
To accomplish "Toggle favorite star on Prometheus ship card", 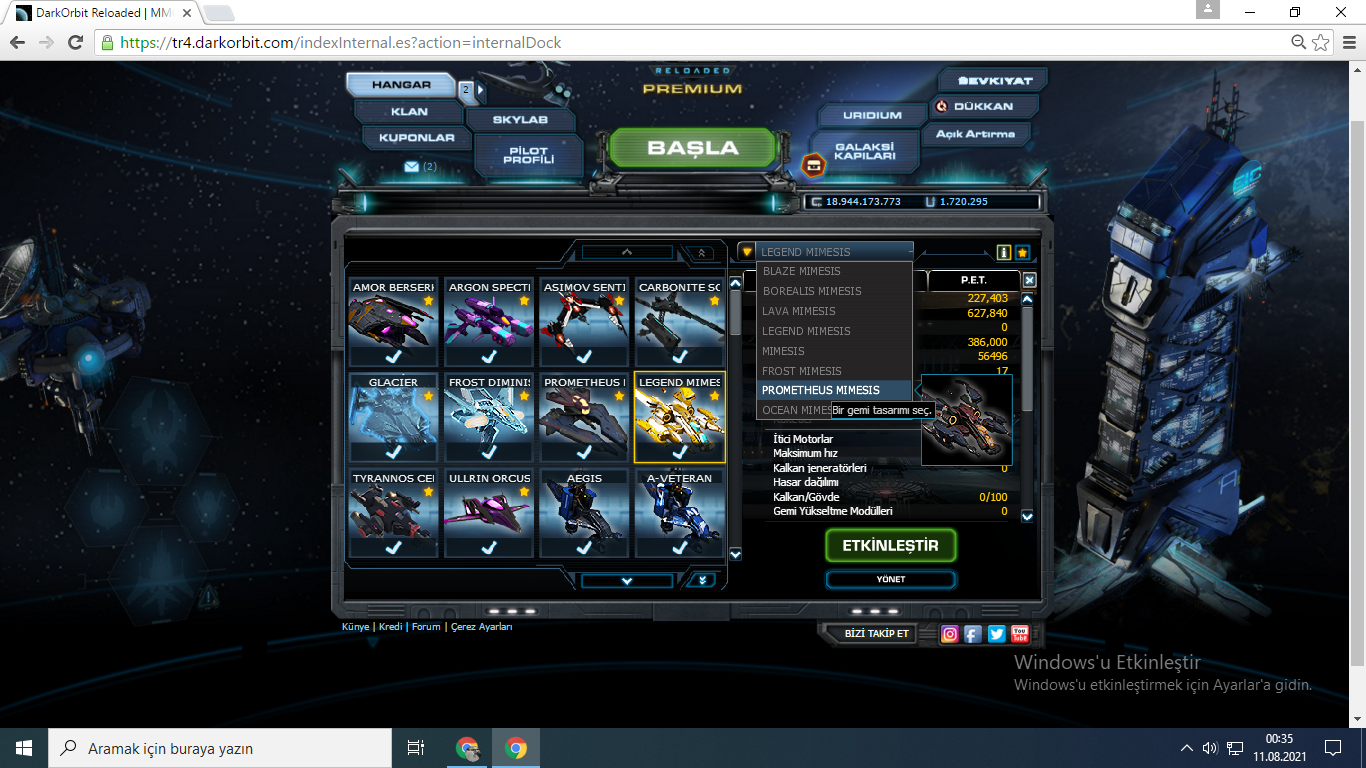I will (x=619, y=396).
